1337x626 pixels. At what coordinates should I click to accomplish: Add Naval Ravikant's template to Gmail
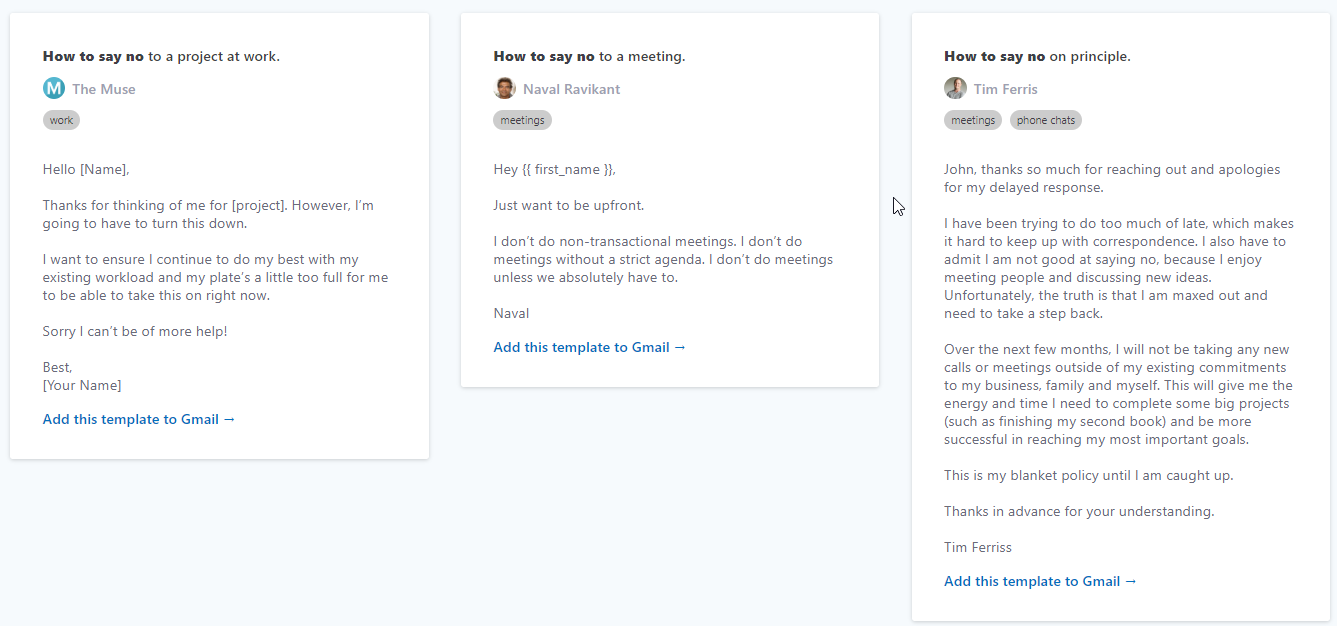pos(590,347)
